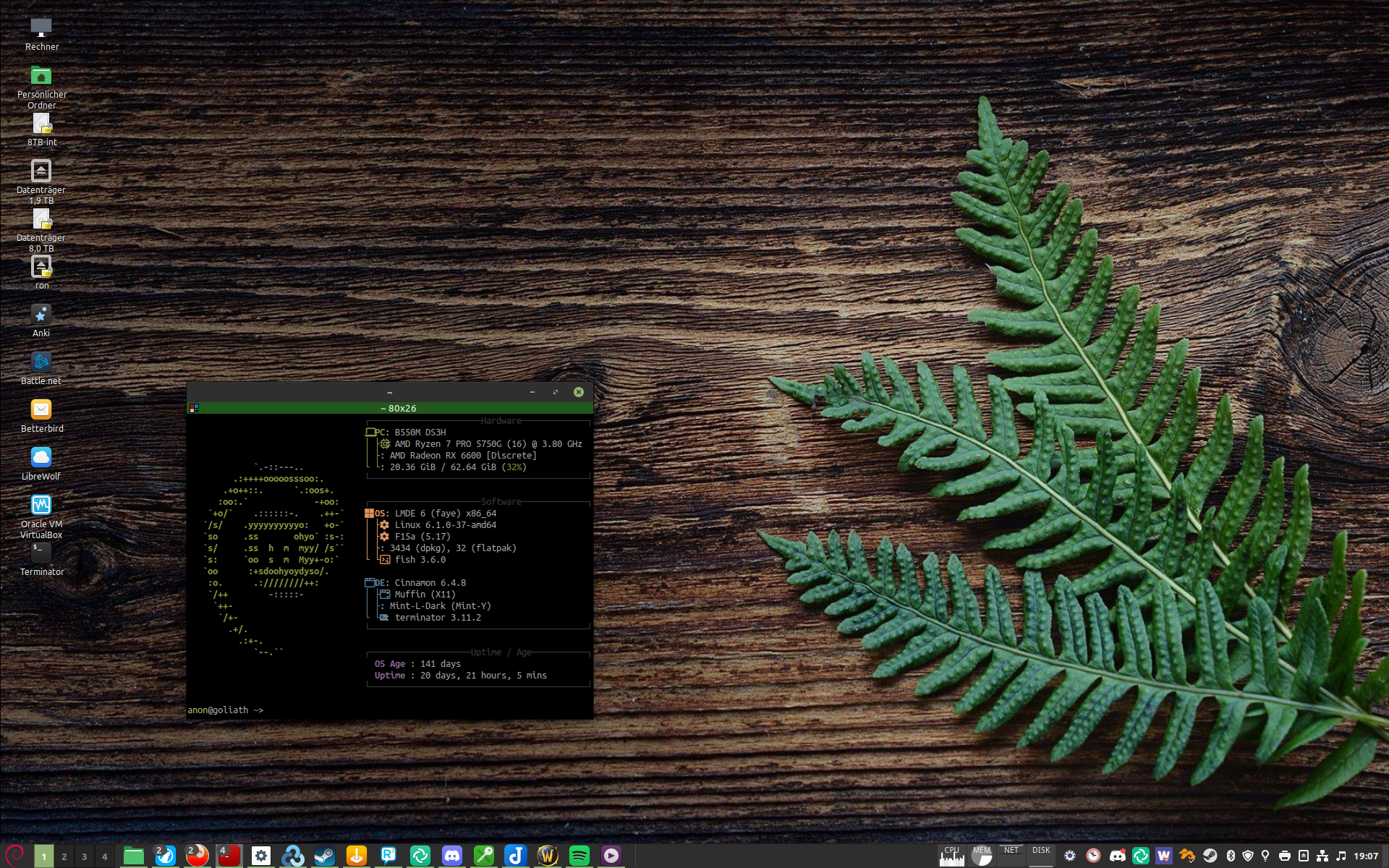Select the Datenträger 8,0 TB drive
Screen dimensions: 1389x868
click(x=41, y=231)
